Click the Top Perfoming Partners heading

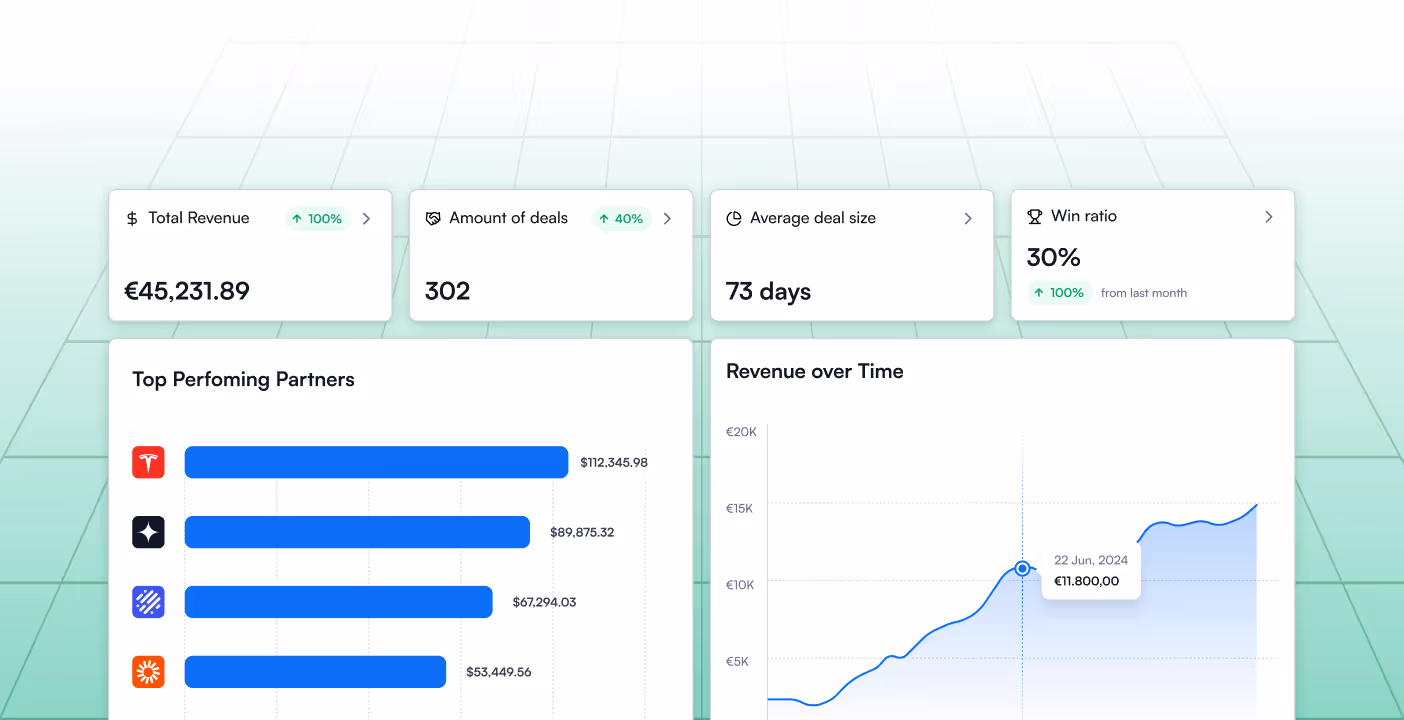[243, 379]
